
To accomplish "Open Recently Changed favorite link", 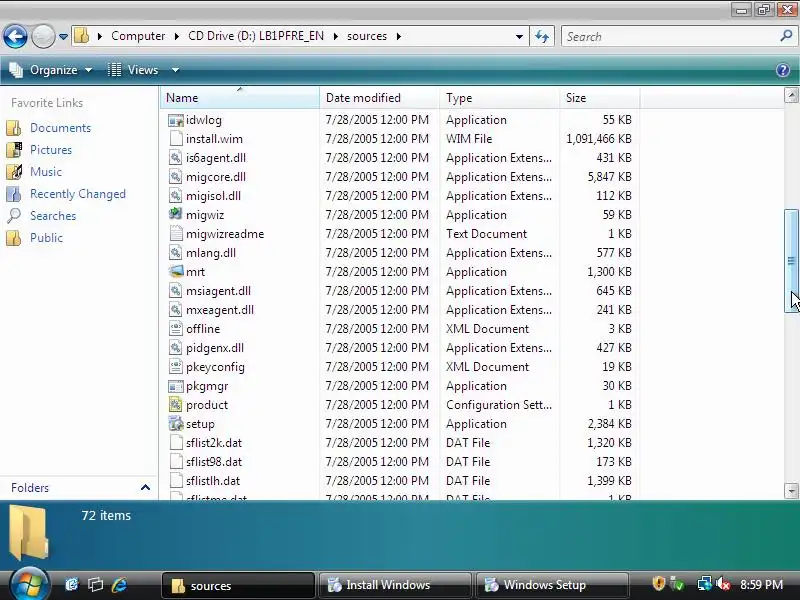I will tap(78, 194).
